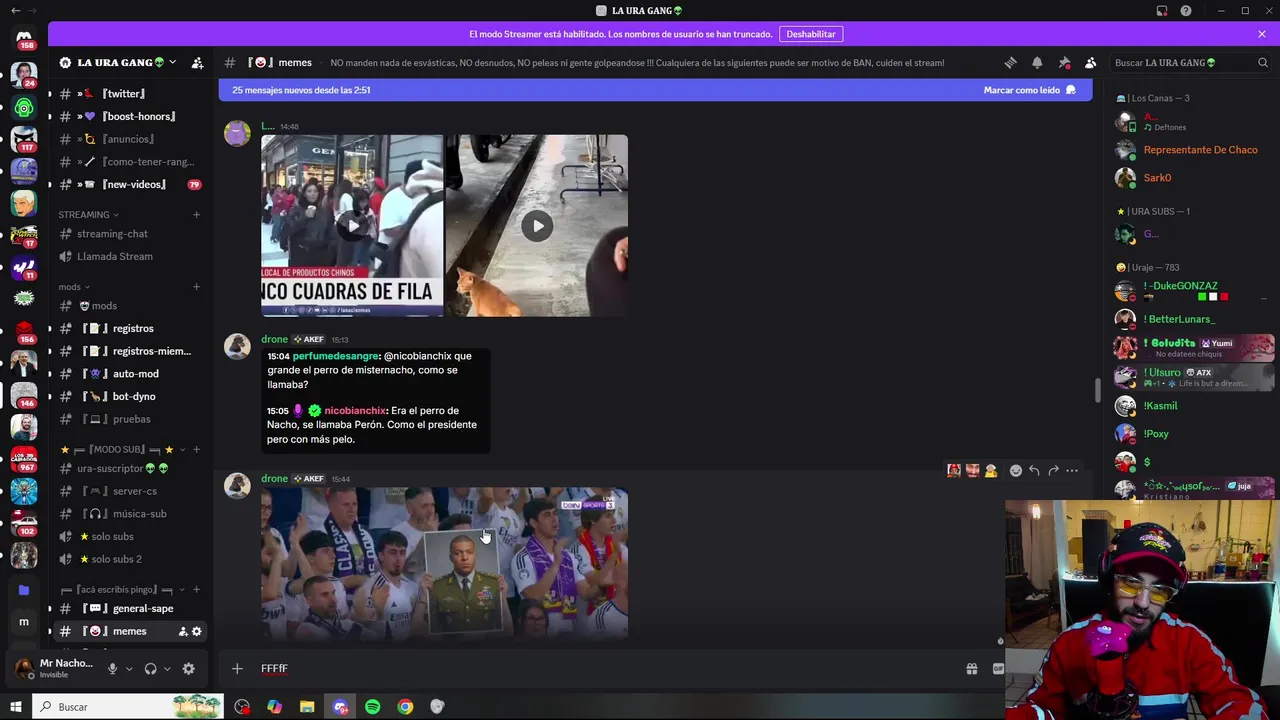Image resolution: width=1280 pixels, height=720 pixels.
Task: Open Windows Start menu
Action: [x=15, y=707]
